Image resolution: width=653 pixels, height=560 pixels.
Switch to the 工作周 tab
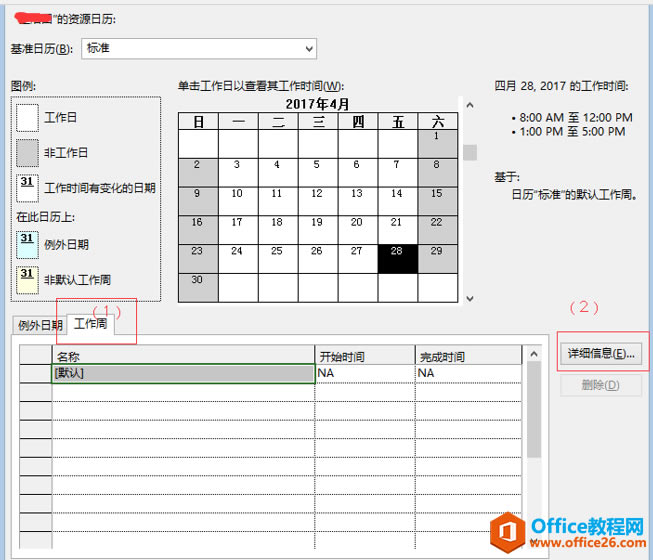click(x=90, y=324)
